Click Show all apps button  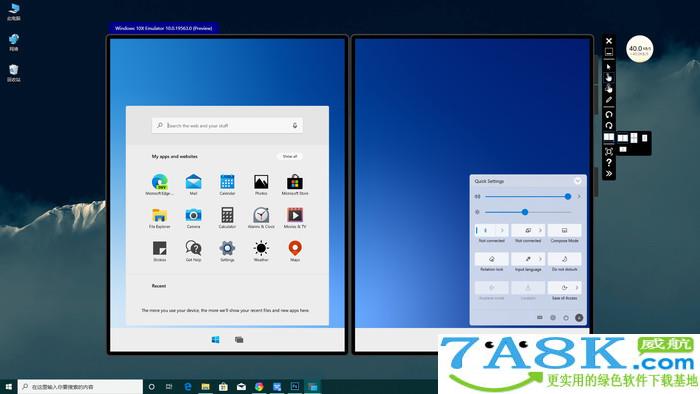coord(289,156)
